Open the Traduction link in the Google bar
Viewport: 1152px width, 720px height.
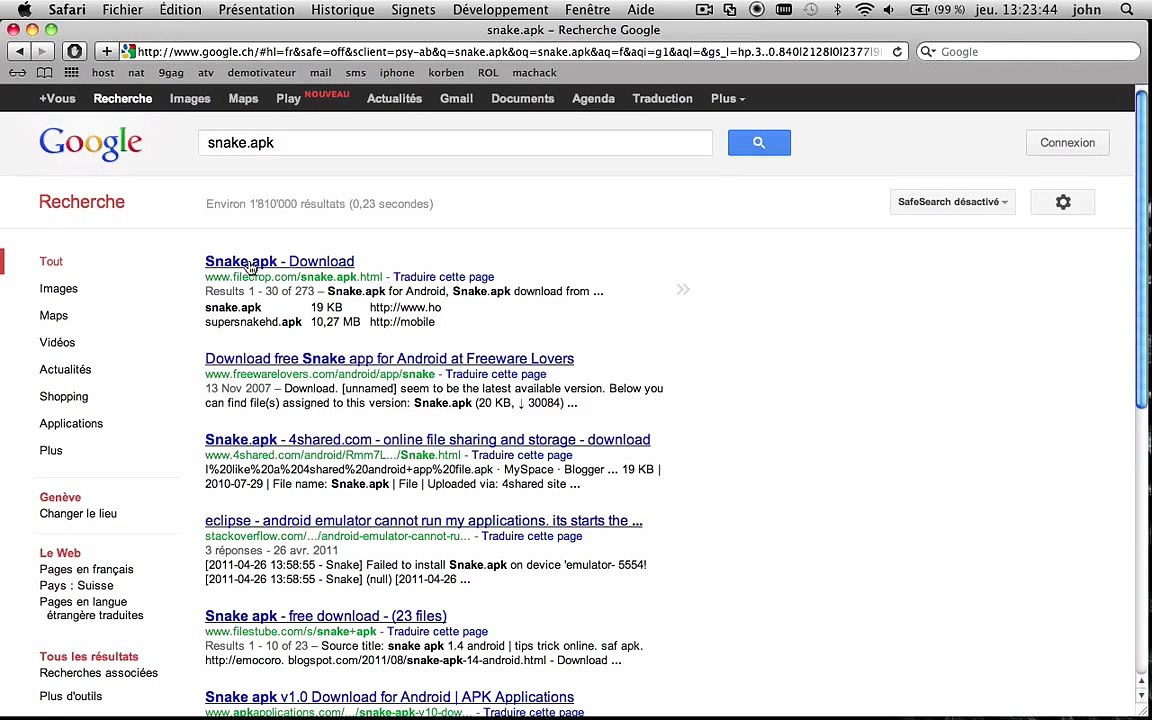coord(662,98)
